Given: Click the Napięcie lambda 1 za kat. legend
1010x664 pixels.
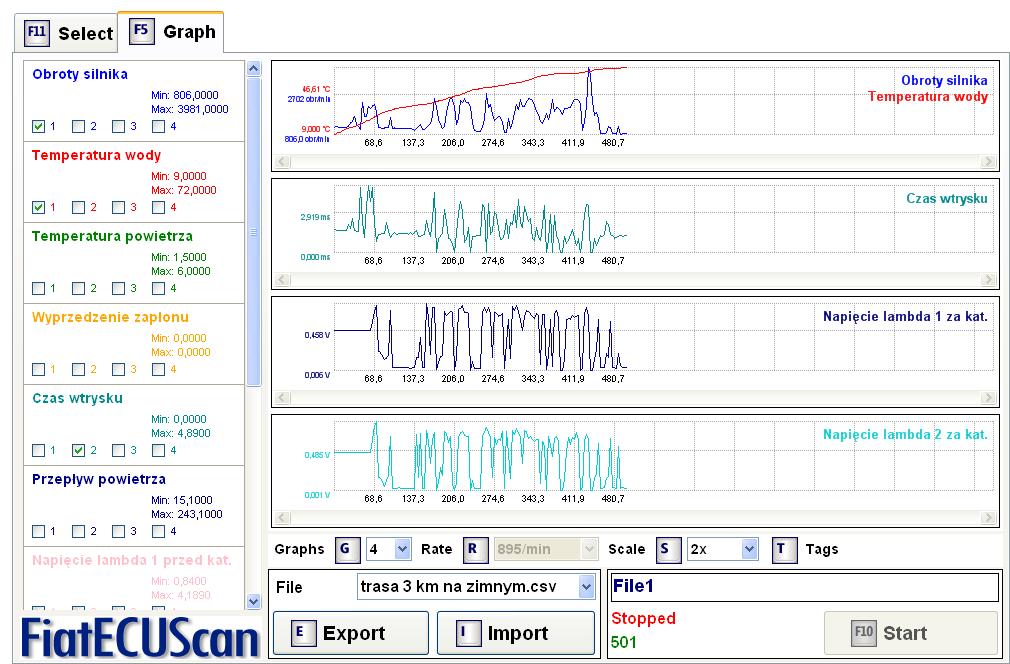Looking at the screenshot, I should tap(905, 316).
